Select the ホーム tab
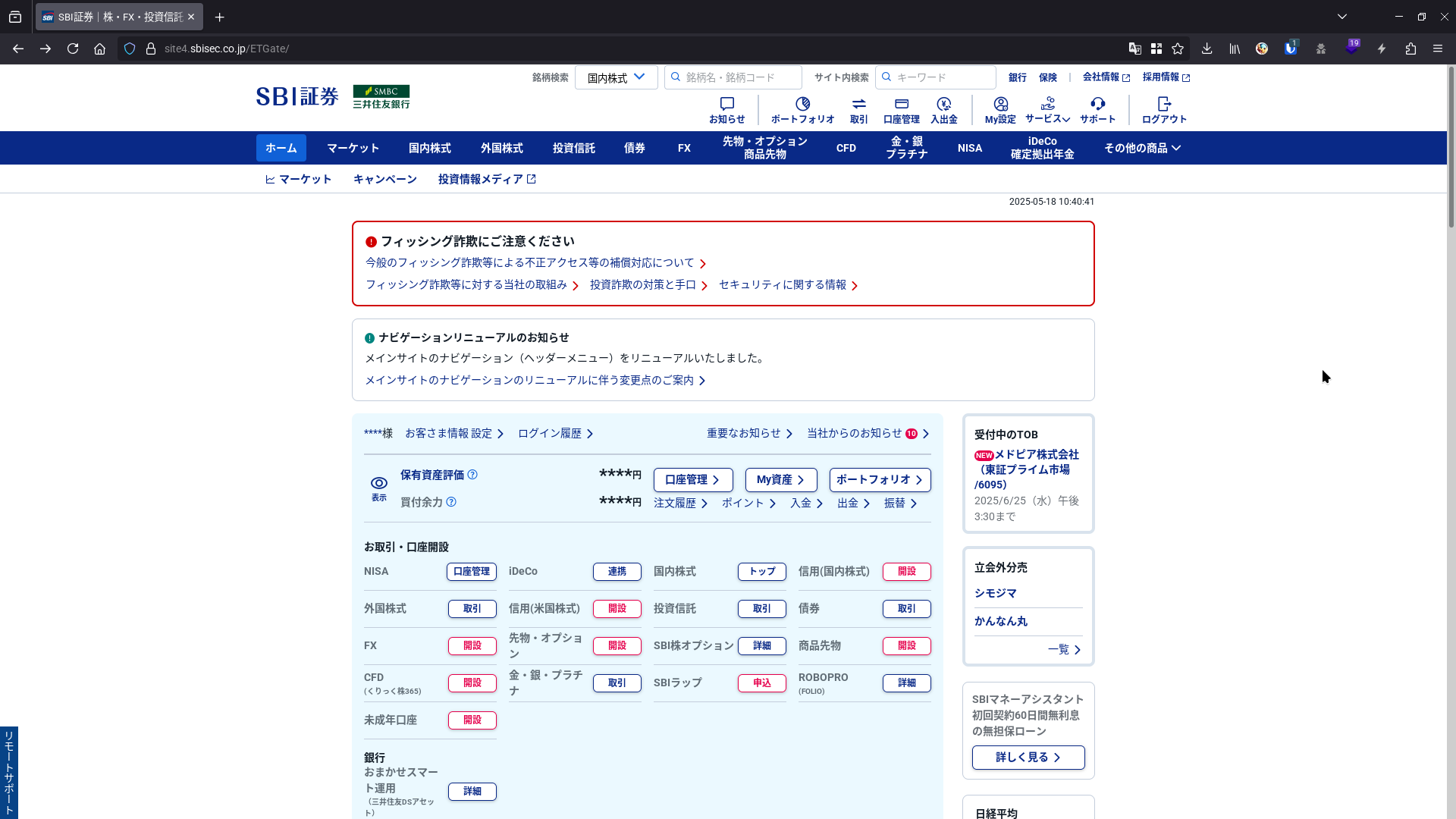 pos(281,148)
